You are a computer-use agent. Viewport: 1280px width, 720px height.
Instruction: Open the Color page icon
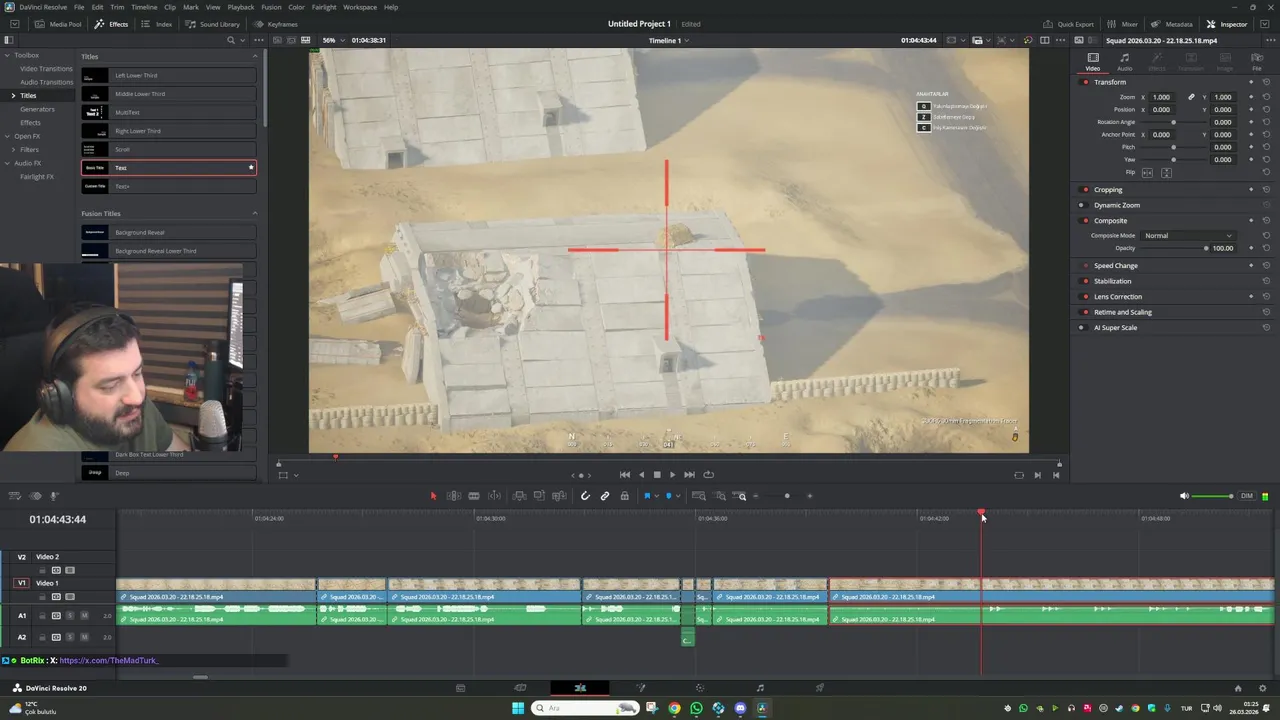pos(700,688)
